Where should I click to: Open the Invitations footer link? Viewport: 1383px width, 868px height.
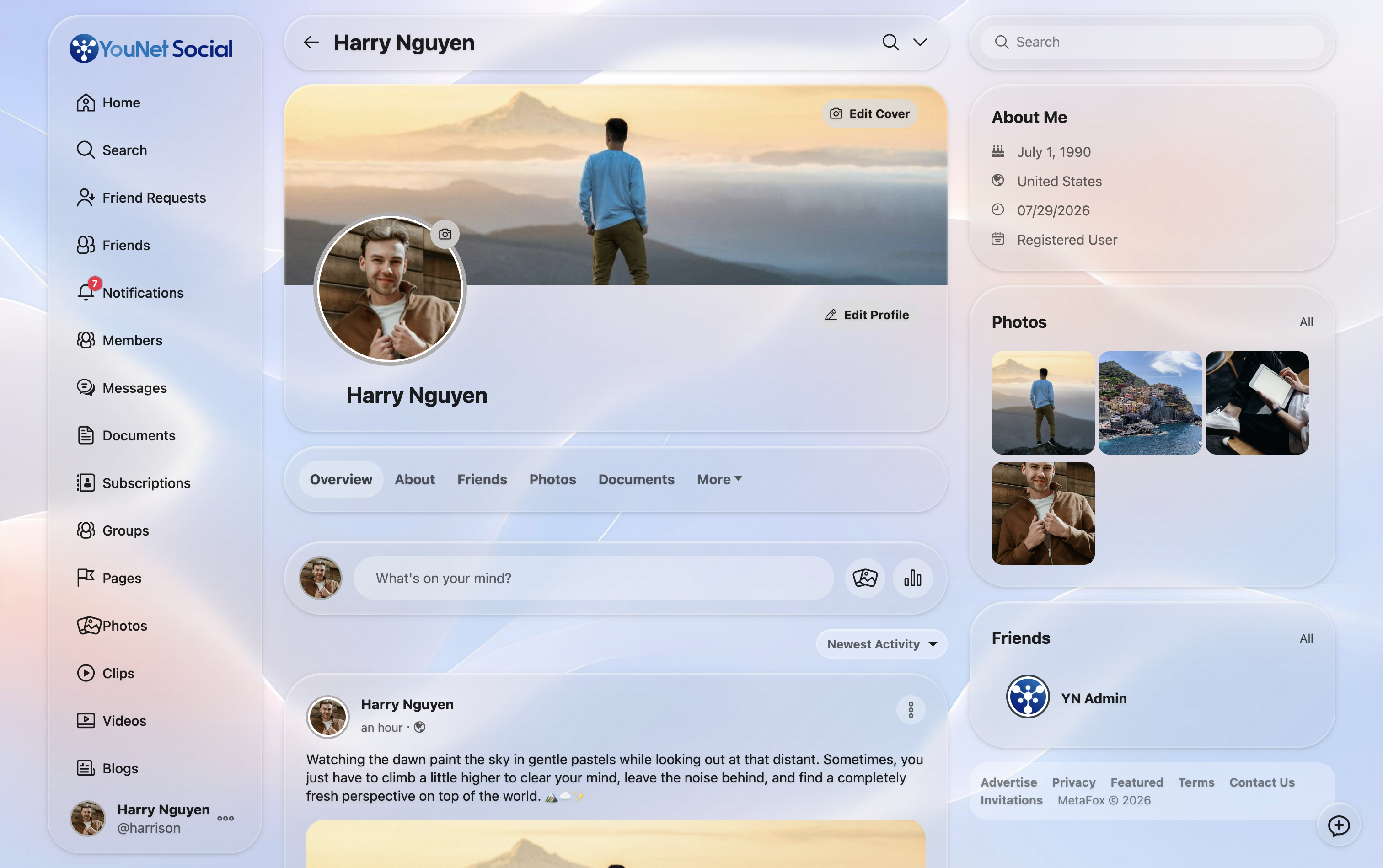[x=1012, y=800]
